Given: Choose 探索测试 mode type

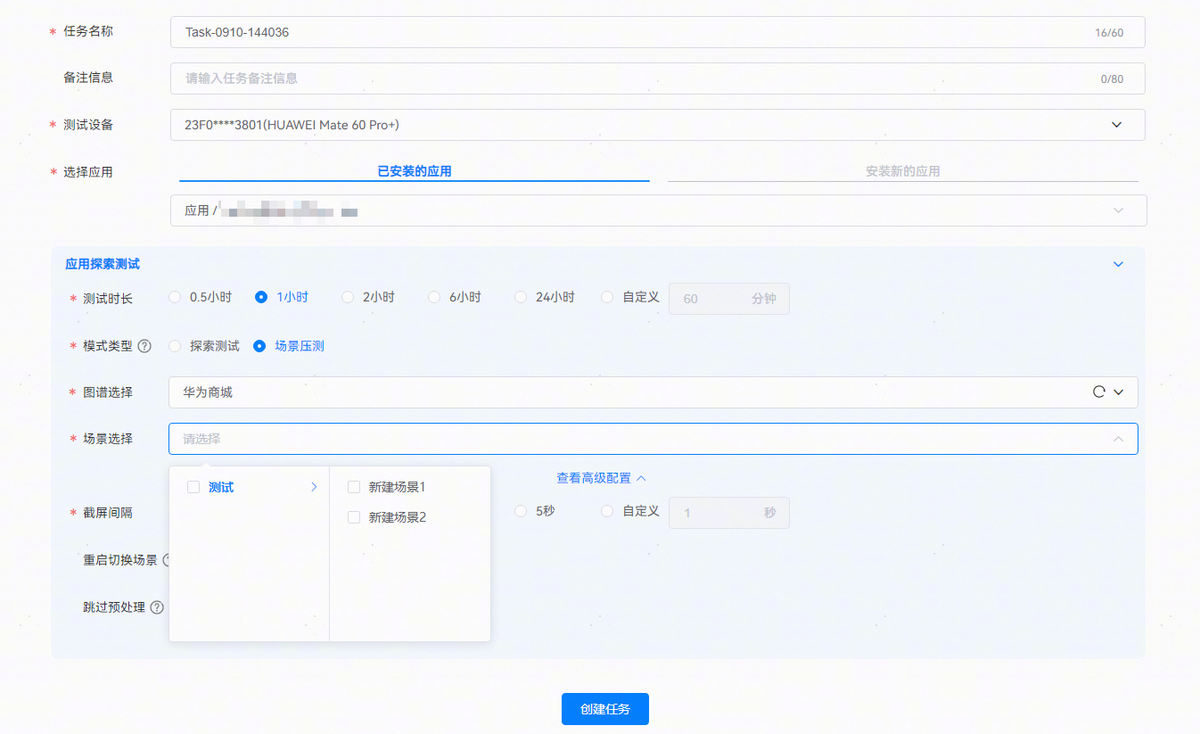Looking at the screenshot, I should [176, 346].
